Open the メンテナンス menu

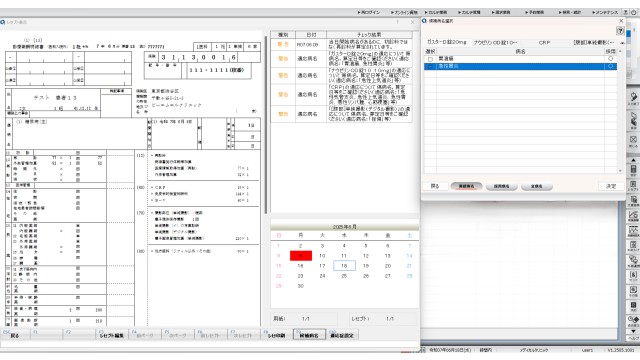pyautogui.click(x=605, y=12)
